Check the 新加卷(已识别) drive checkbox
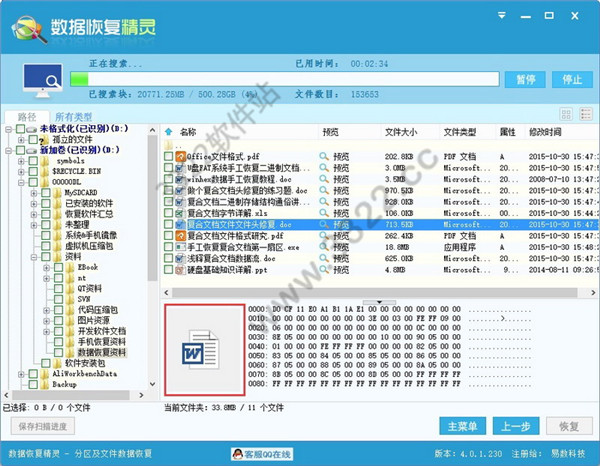Image resolution: width=600 pixels, height=466 pixels. (20, 150)
